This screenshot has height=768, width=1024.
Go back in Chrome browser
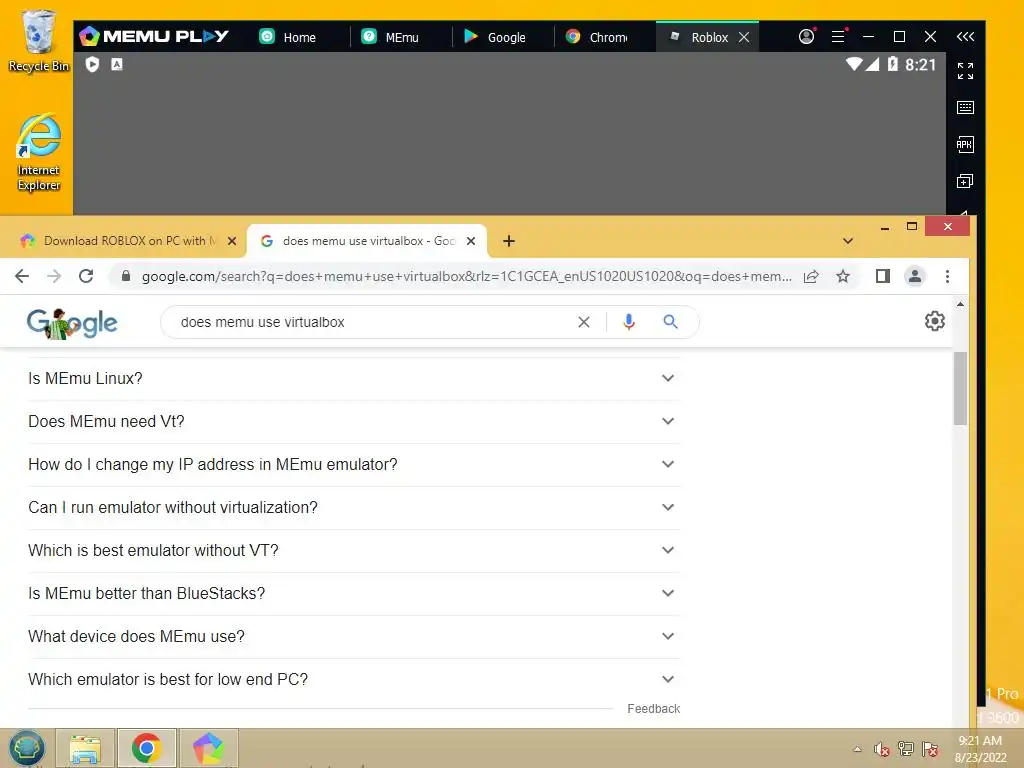(x=22, y=276)
